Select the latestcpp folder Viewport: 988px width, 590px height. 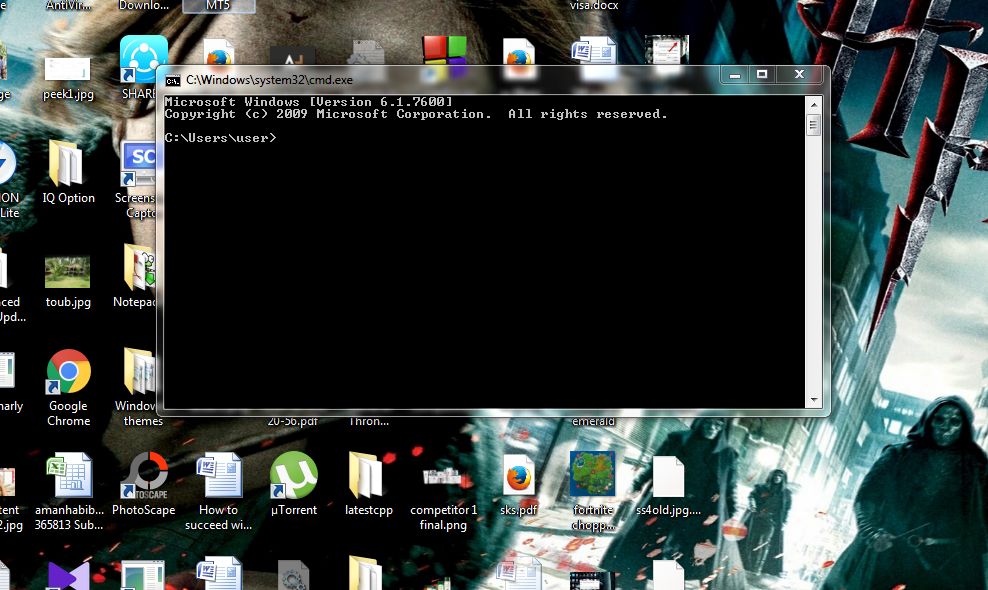[369, 484]
